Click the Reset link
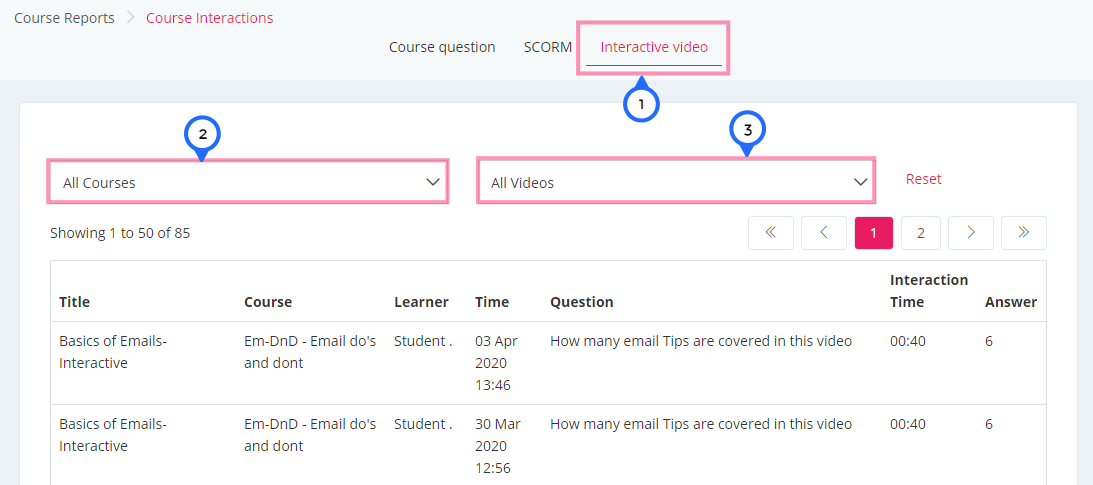 (924, 179)
